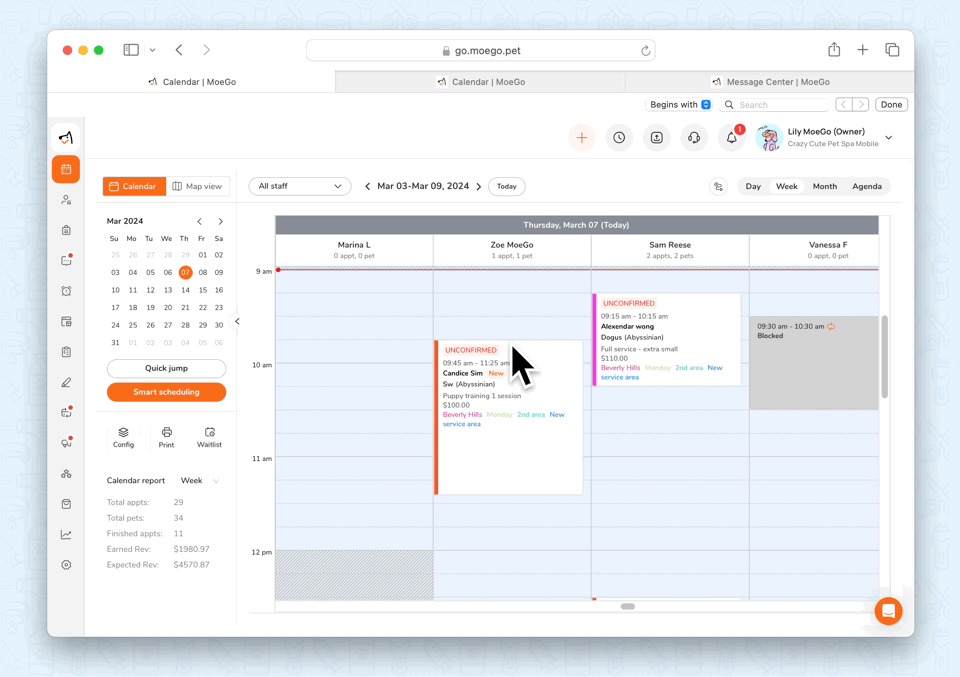960x677 pixels.
Task: Click the Safari share icon
Action: coord(834,50)
